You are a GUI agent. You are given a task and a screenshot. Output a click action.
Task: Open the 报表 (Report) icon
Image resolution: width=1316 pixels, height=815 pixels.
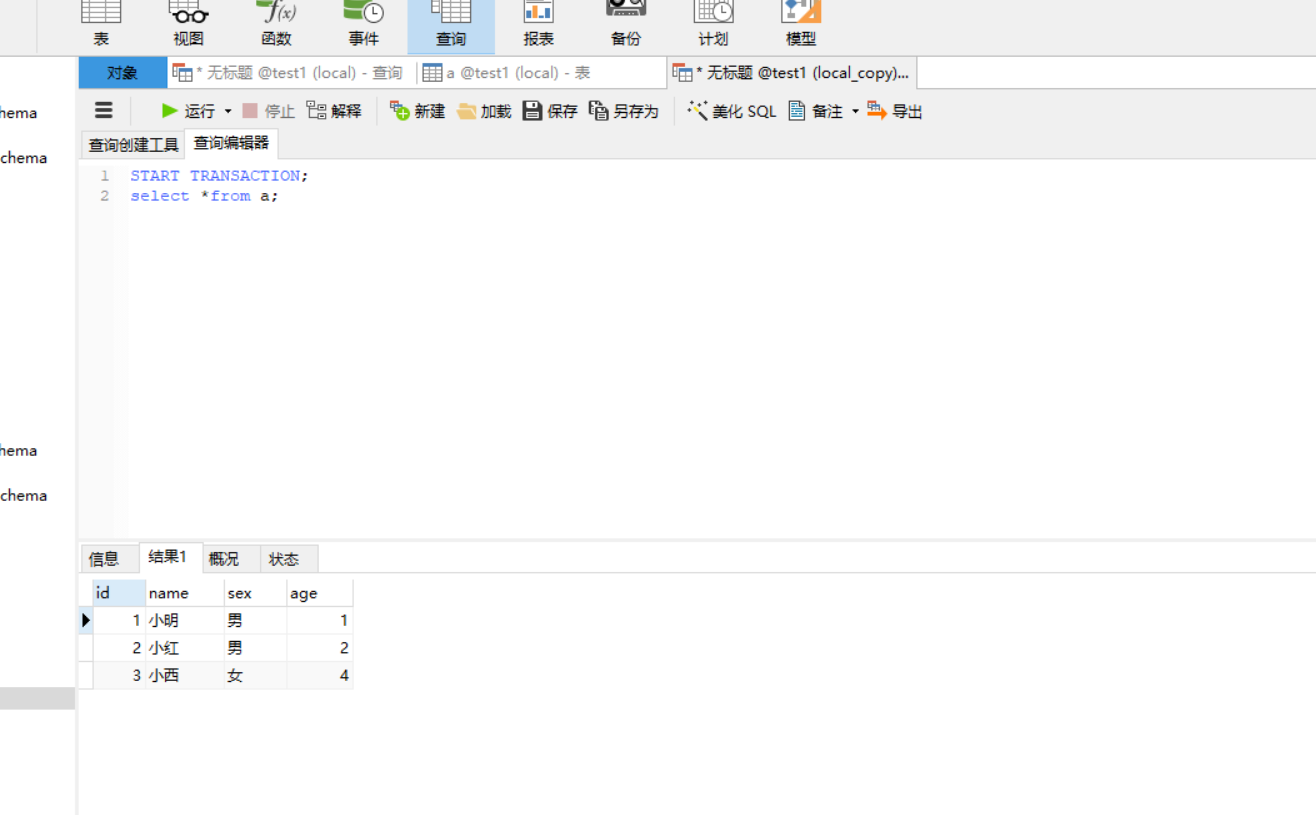pos(538,25)
